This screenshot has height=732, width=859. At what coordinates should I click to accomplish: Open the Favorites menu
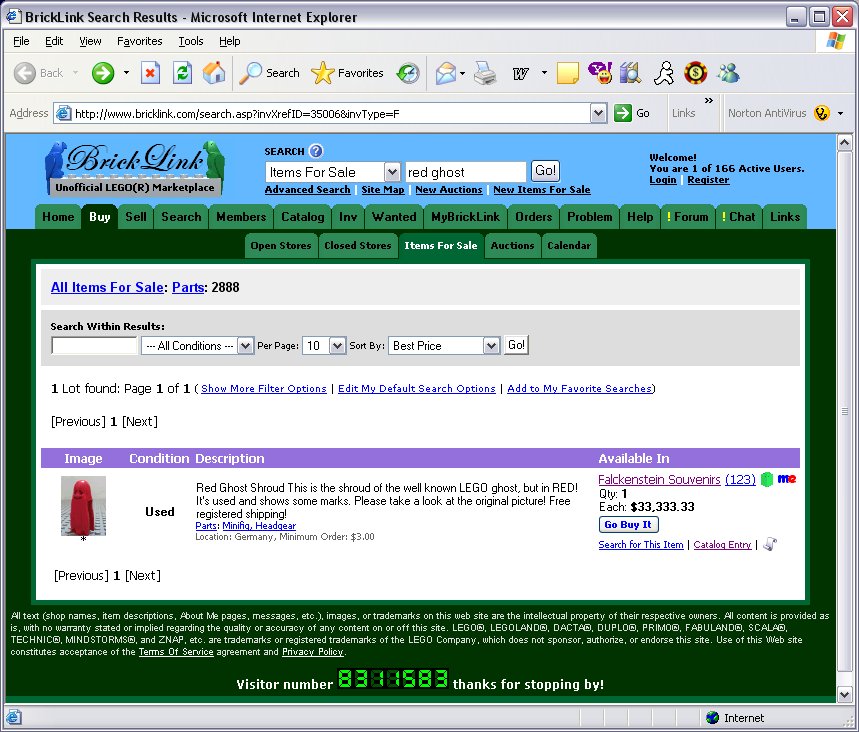click(140, 41)
